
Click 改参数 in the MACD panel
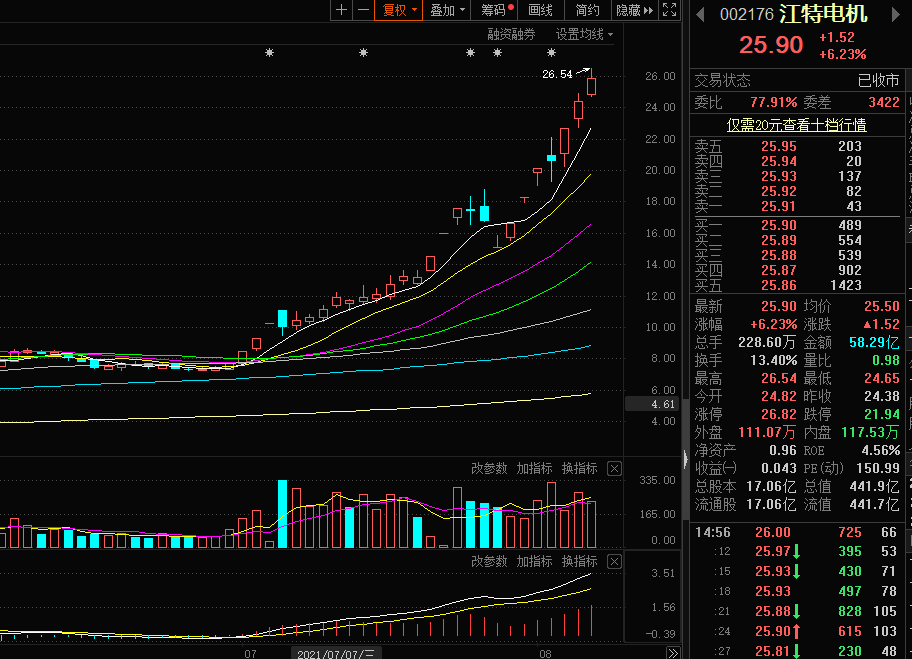click(489, 561)
